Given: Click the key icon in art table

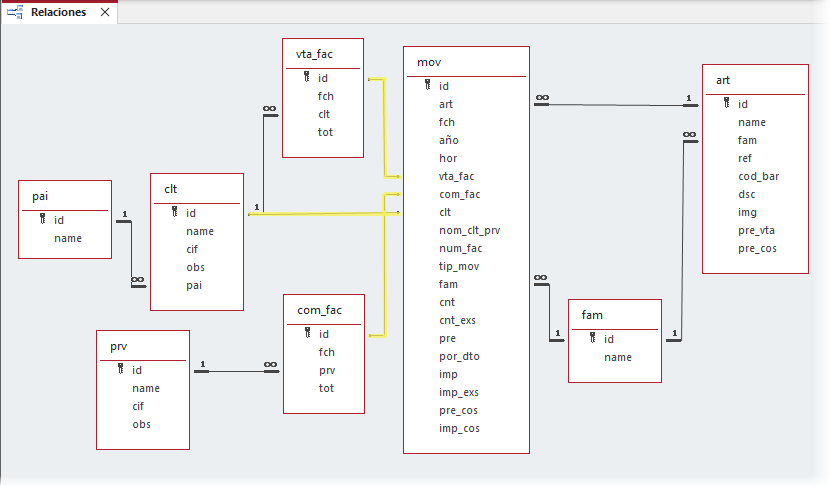Looking at the screenshot, I should click(x=727, y=104).
